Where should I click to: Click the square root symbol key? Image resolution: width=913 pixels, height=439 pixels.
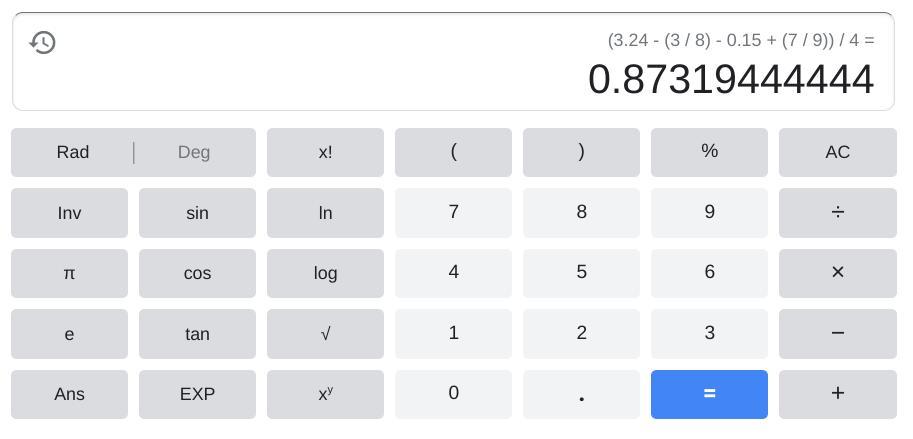325,334
